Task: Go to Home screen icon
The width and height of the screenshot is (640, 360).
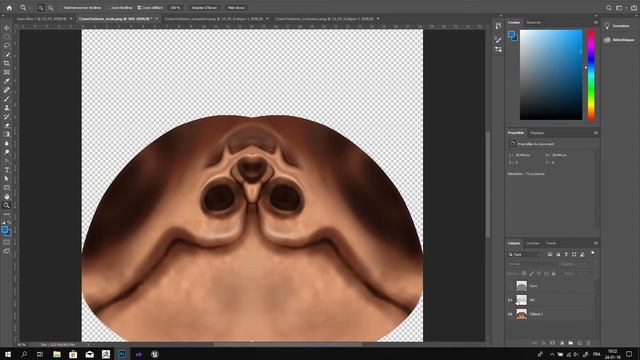Action: (9, 7)
